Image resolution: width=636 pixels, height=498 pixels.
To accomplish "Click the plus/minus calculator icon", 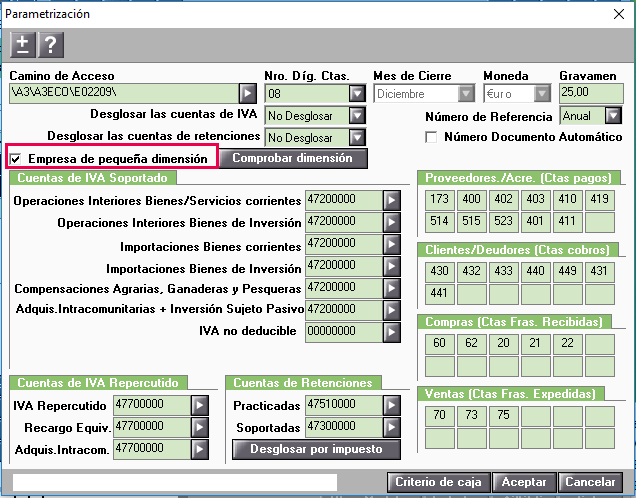I will click(23, 45).
